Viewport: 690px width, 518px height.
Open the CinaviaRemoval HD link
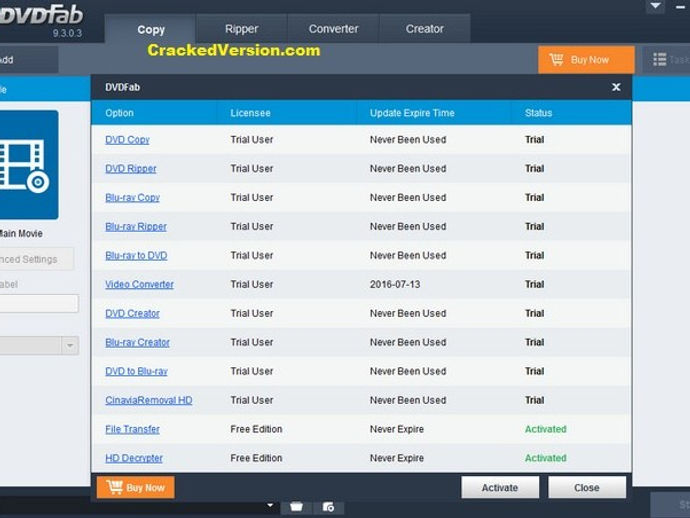coord(149,400)
